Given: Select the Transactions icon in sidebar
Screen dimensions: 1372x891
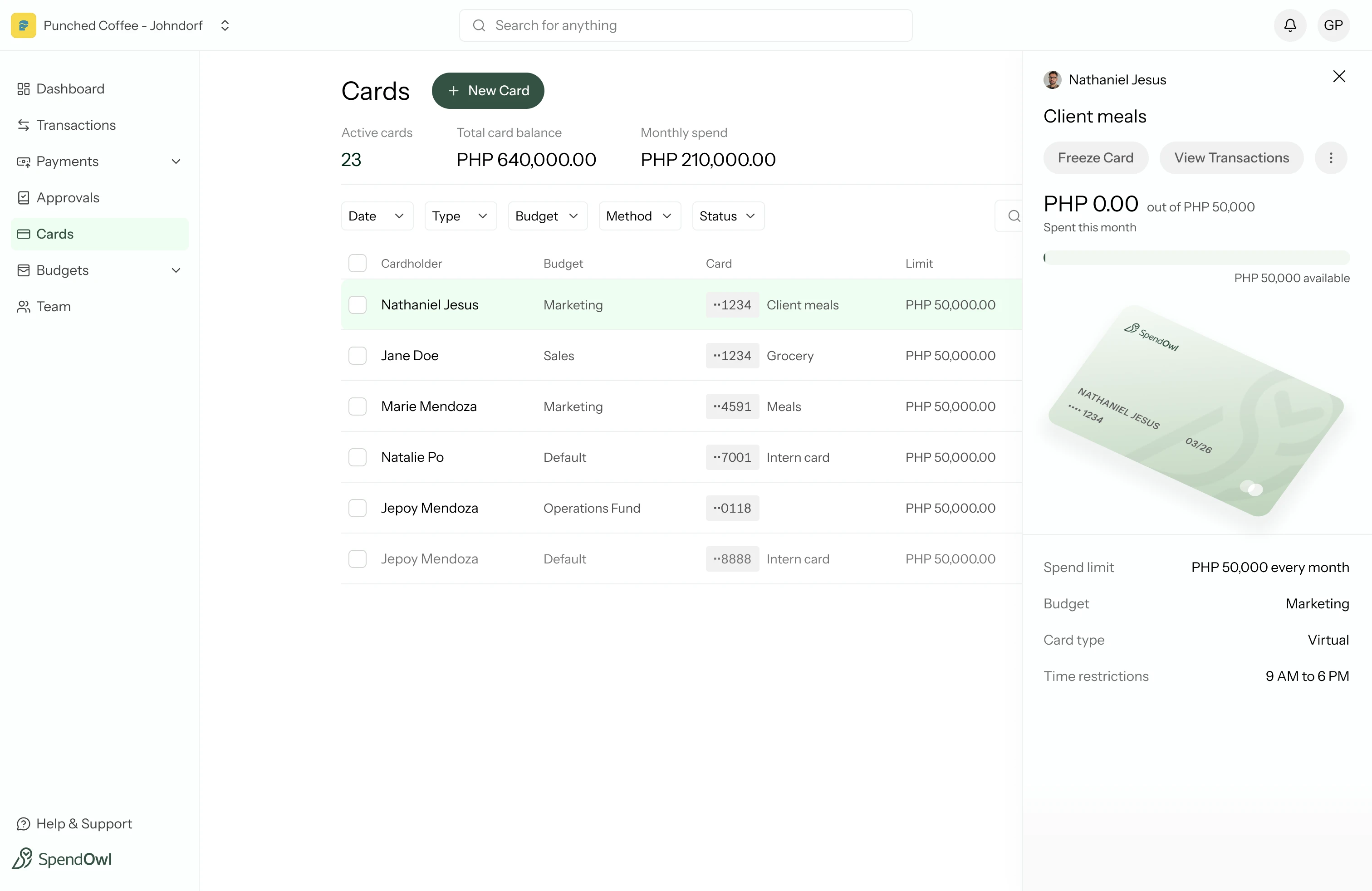Looking at the screenshot, I should [x=24, y=125].
